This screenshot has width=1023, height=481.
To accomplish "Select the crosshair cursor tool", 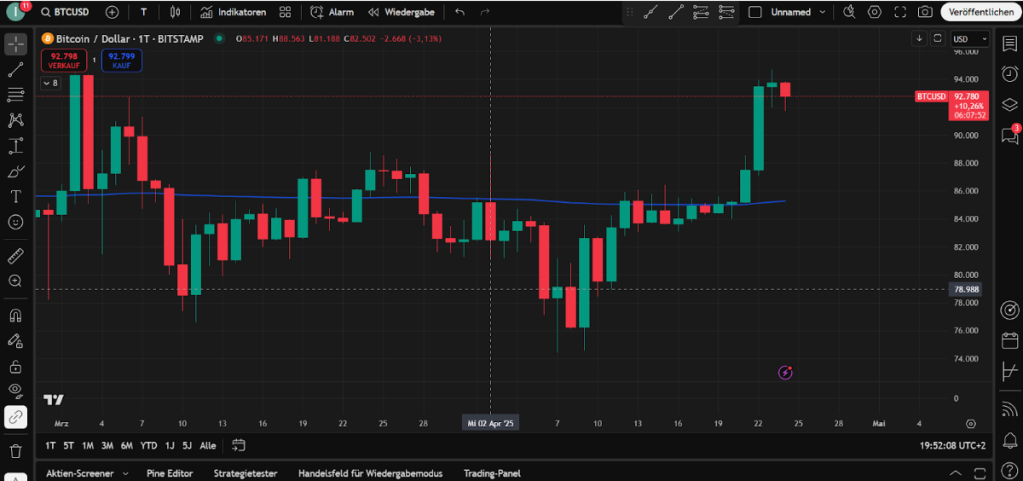I will (x=16, y=44).
